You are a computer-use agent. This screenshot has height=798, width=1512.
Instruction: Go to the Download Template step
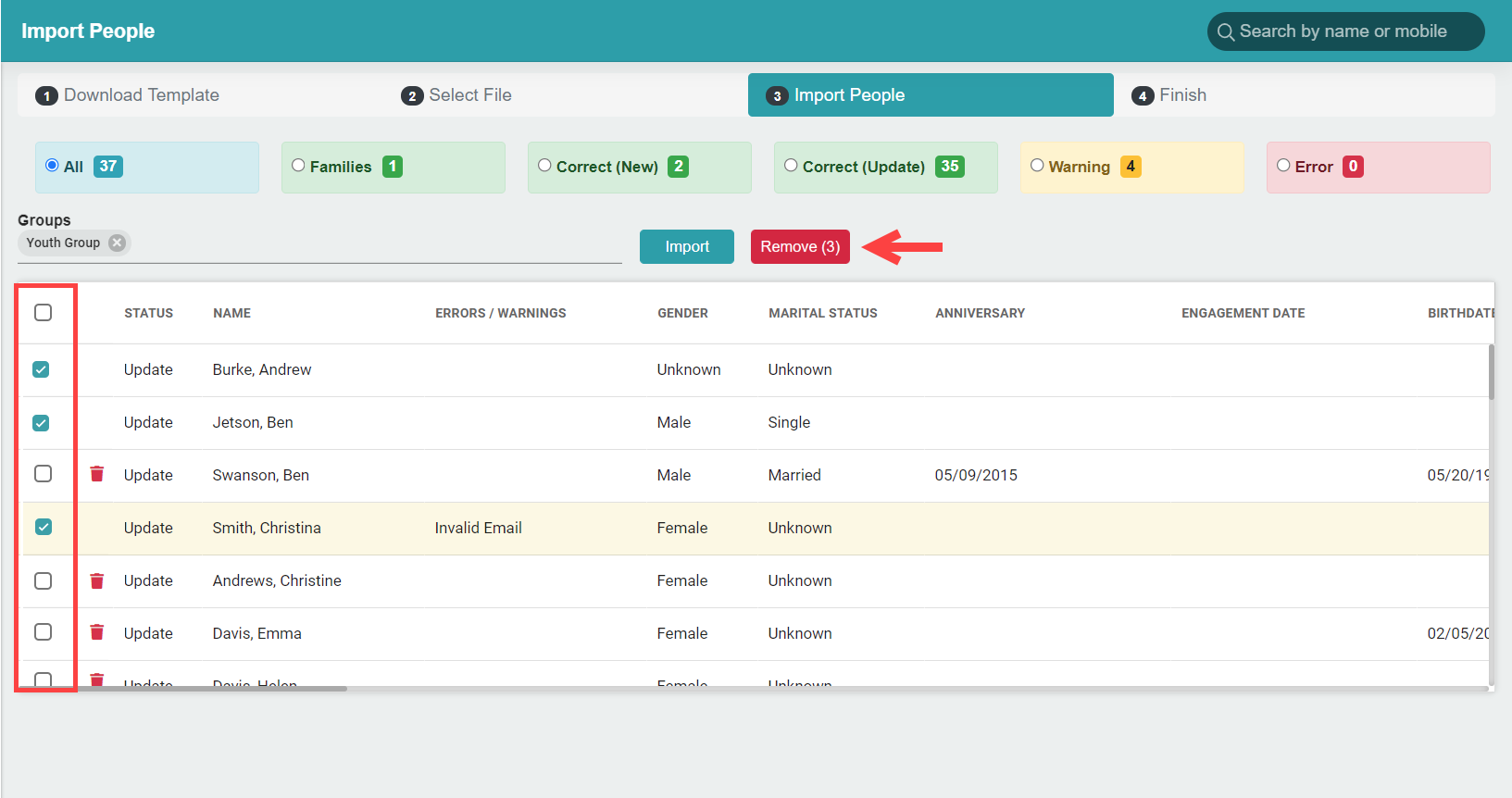pos(127,95)
